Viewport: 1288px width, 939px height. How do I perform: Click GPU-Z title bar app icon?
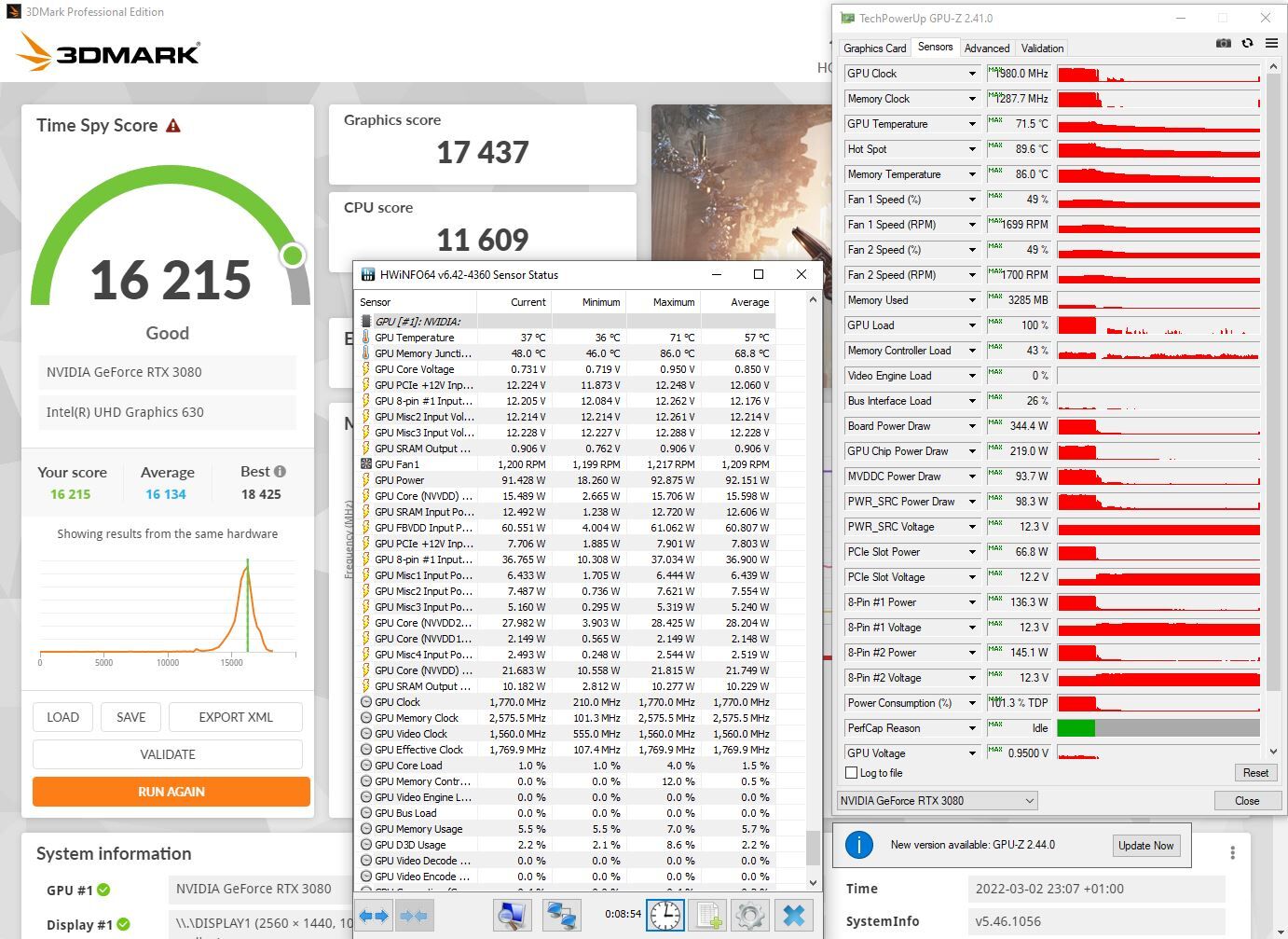click(847, 18)
